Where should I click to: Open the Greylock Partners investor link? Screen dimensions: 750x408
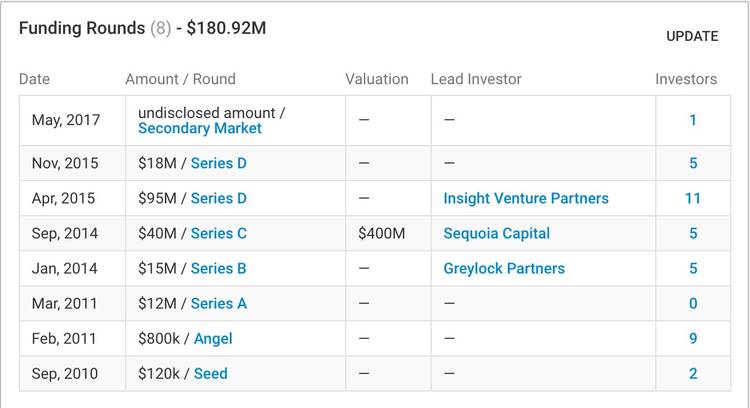coord(504,268)
